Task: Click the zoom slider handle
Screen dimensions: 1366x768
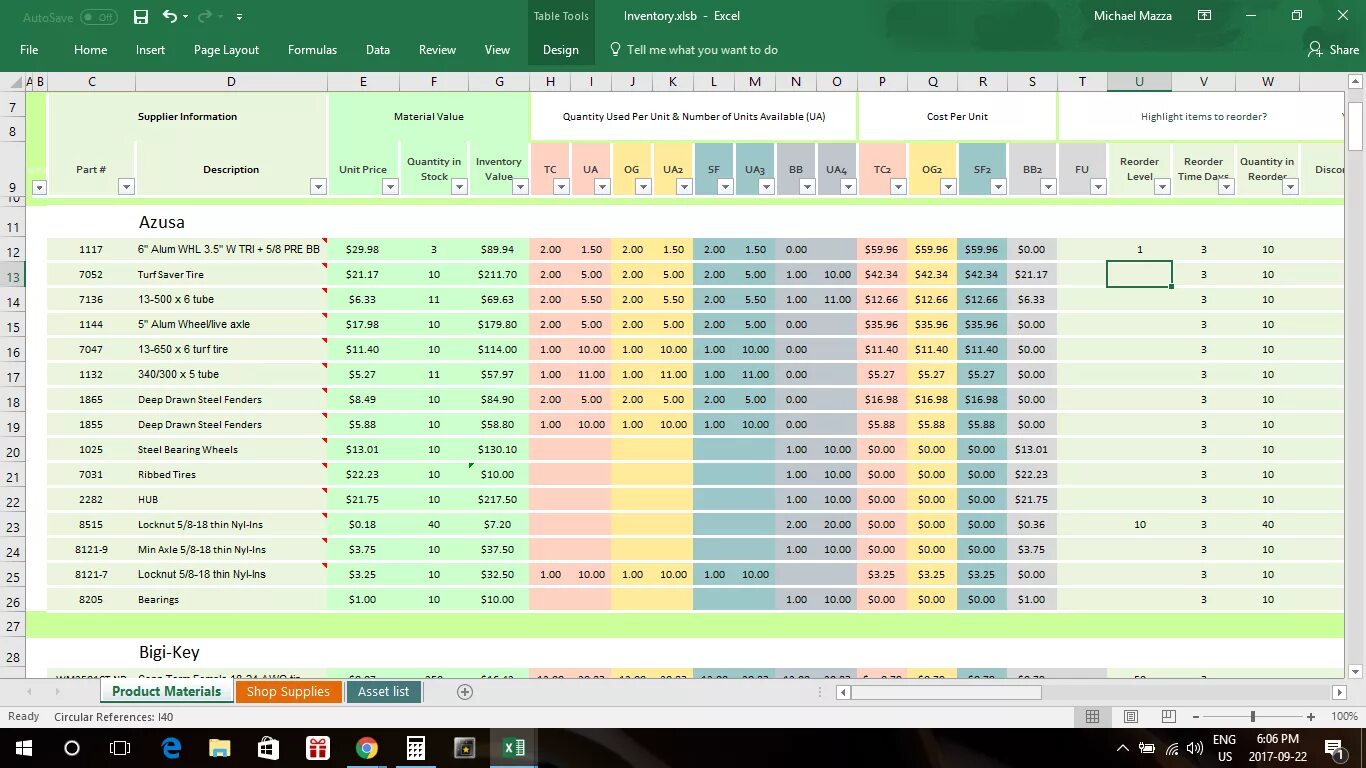Action: pyautogui.click(x=1253, y=717)
